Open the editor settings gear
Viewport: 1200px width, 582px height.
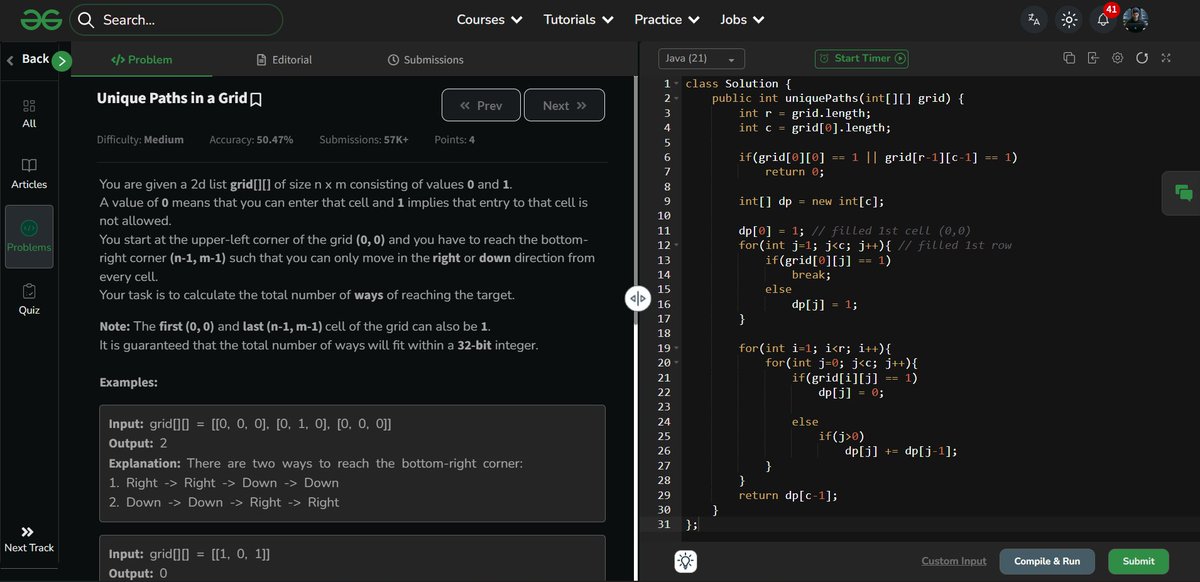pyautogui.click(x=1117, y=59)
